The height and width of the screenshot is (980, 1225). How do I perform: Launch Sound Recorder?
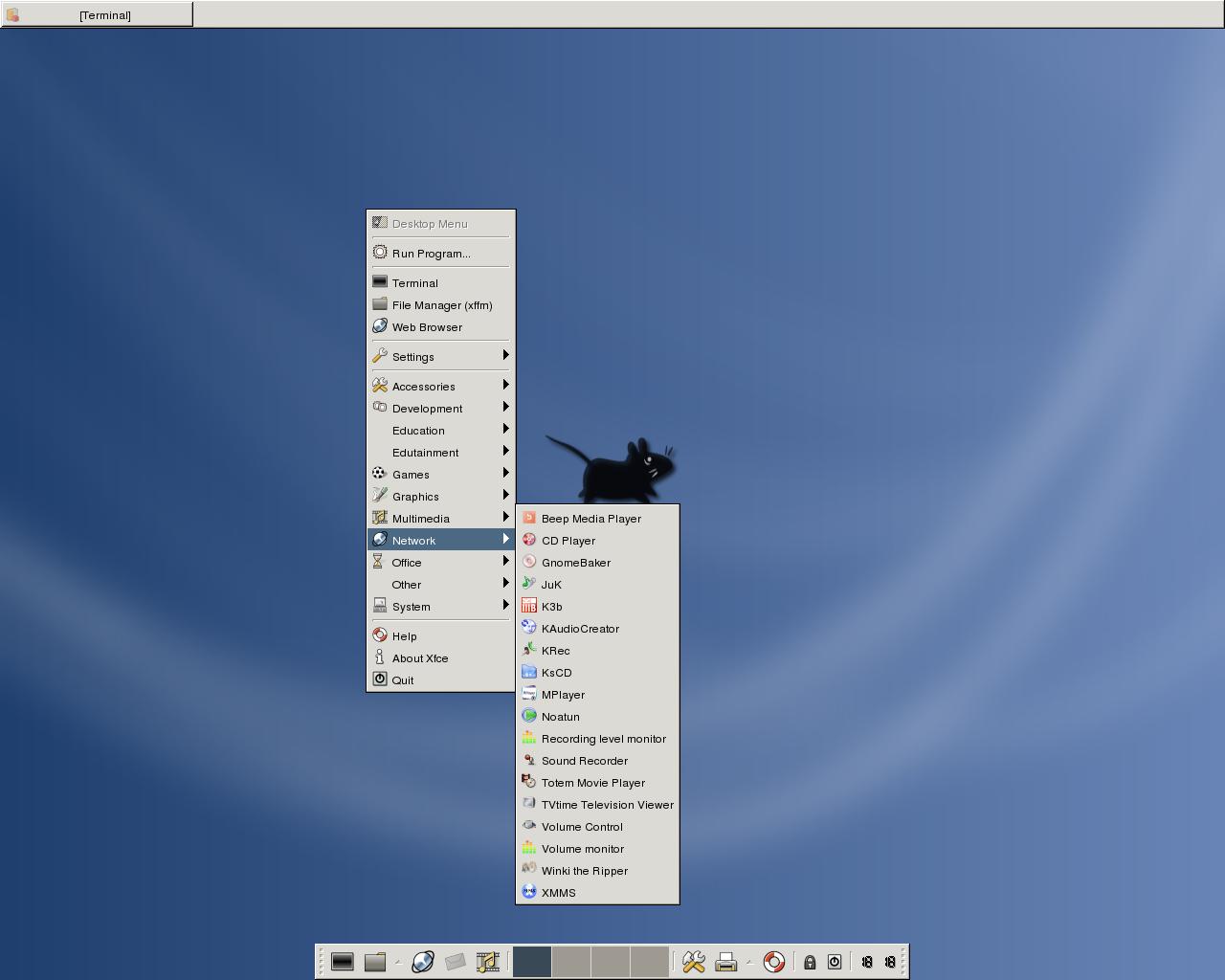click(x=597, y=760)
